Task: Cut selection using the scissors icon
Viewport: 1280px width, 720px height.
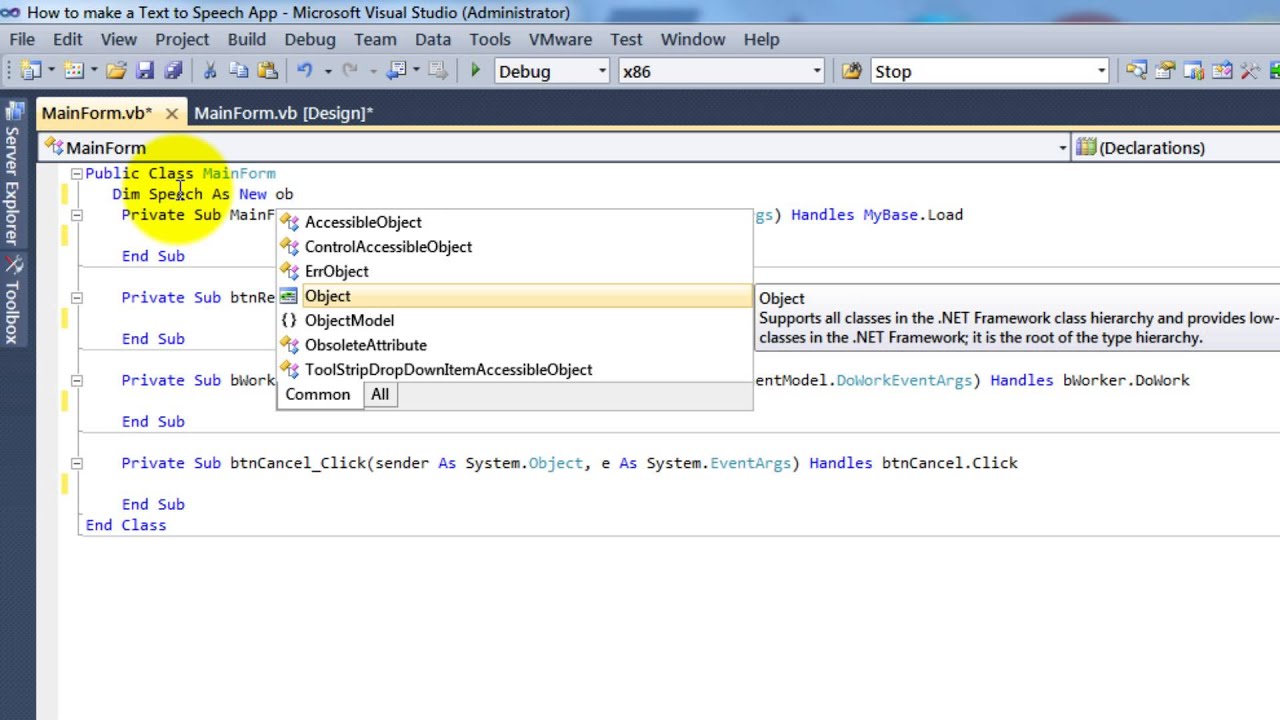Action: point(210,71)
